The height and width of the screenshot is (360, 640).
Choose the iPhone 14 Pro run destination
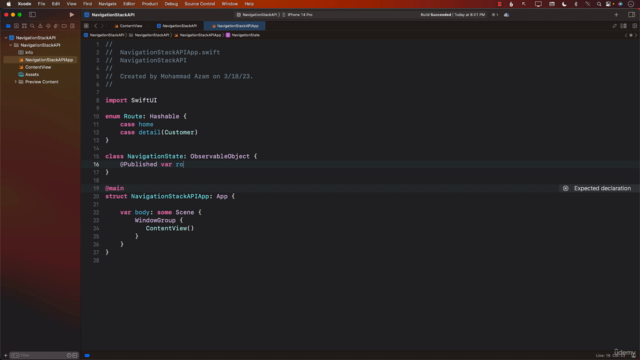tap(299, 15)
